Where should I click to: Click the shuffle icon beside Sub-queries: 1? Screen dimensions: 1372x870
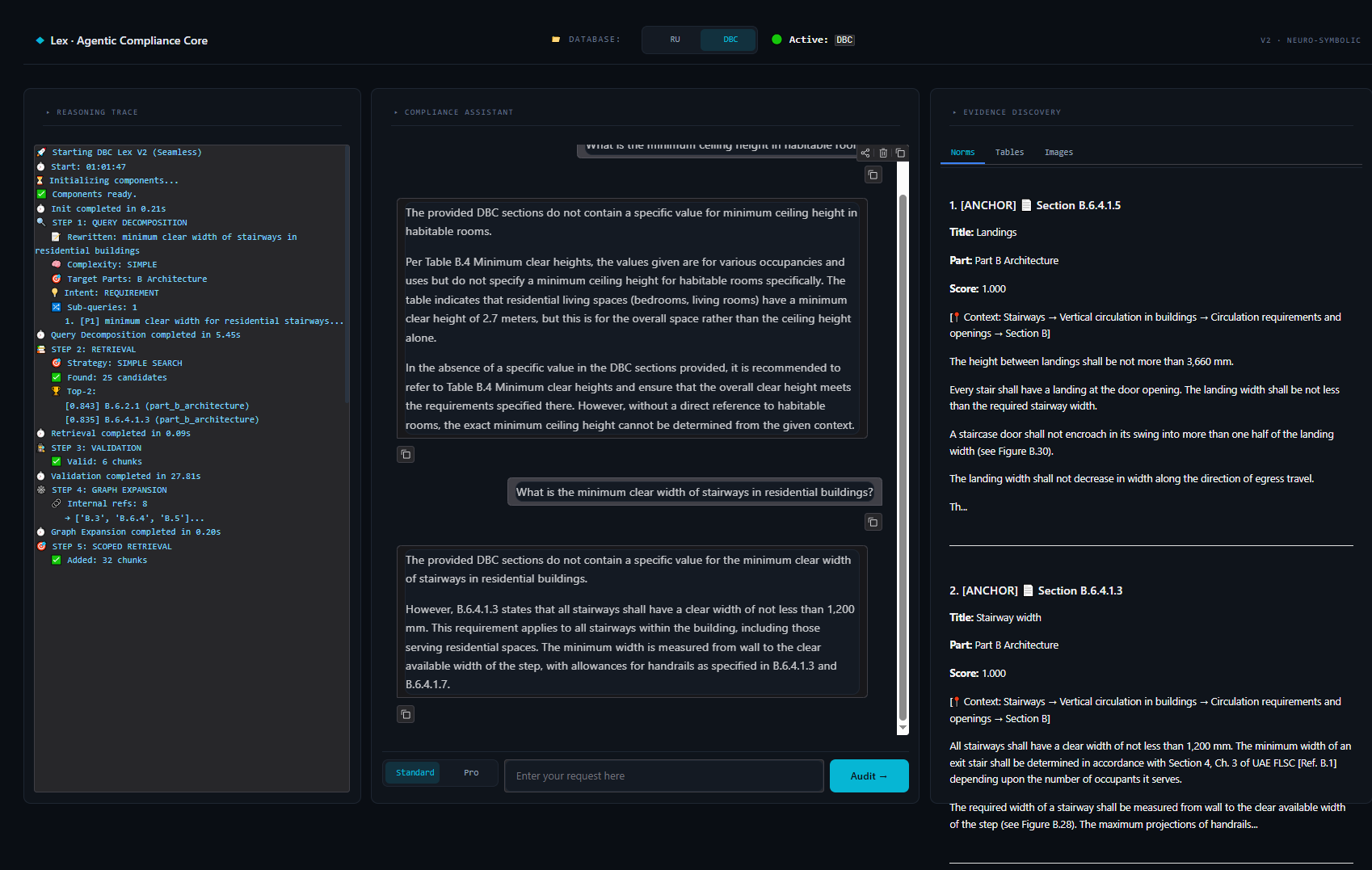(56, 307)
